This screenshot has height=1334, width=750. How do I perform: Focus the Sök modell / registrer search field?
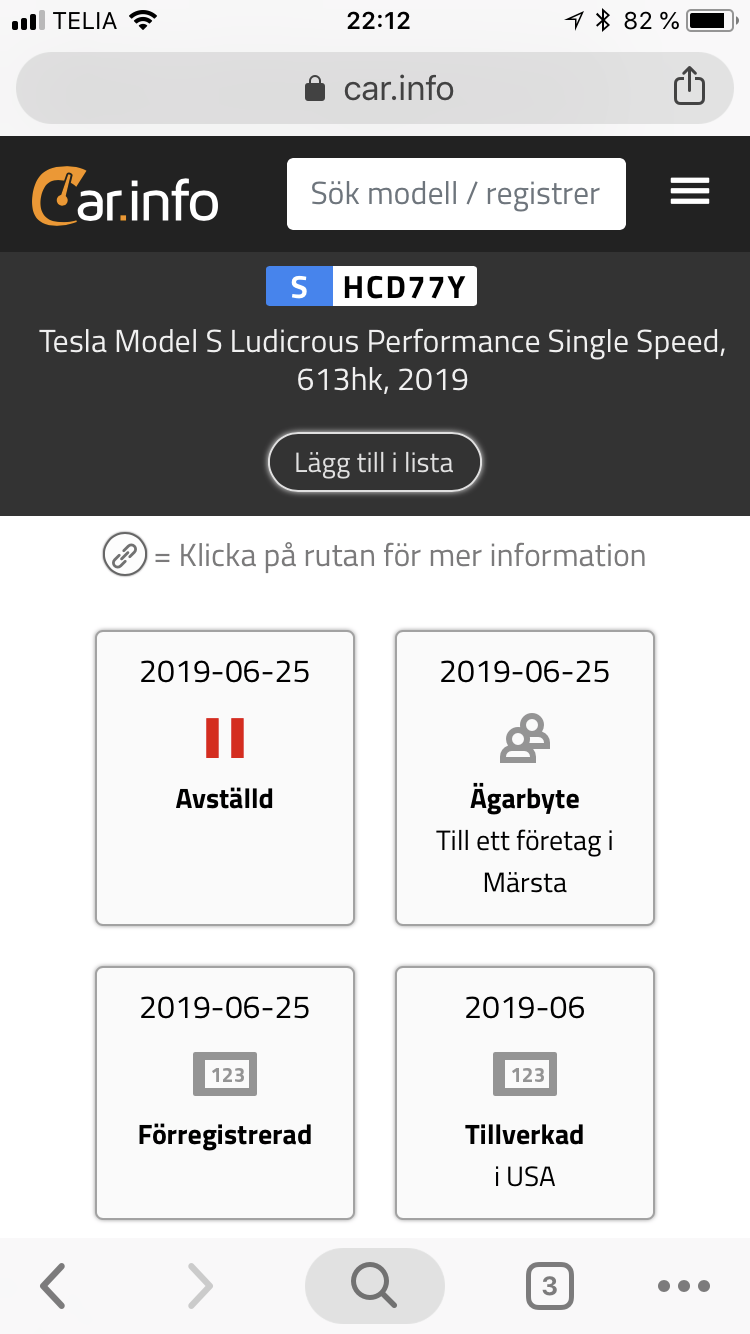pyautogui.click(x=456, y=194)
